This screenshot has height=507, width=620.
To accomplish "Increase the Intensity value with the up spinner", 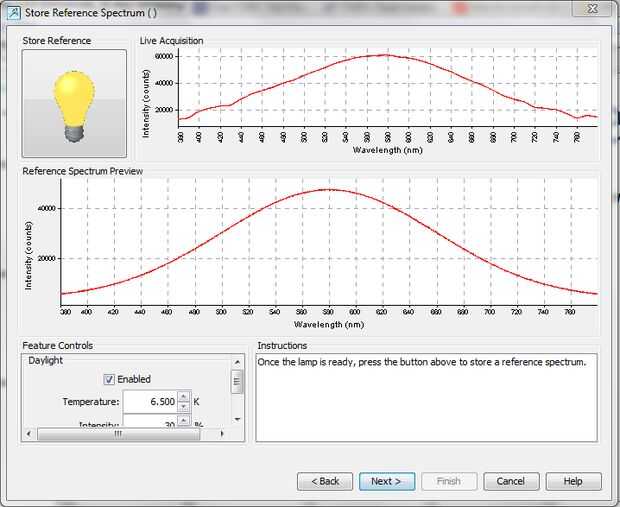I will tap(183, 420).
